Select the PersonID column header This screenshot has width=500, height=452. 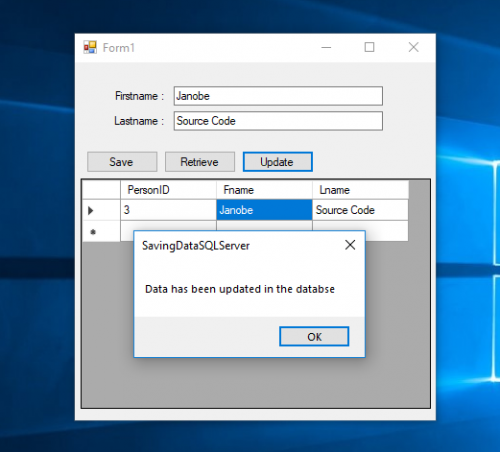168,190
